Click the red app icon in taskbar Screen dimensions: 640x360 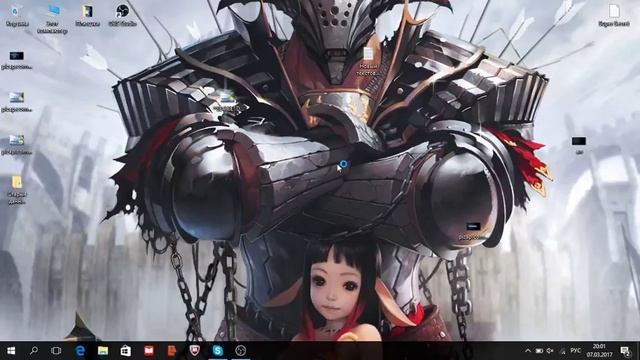149,351
